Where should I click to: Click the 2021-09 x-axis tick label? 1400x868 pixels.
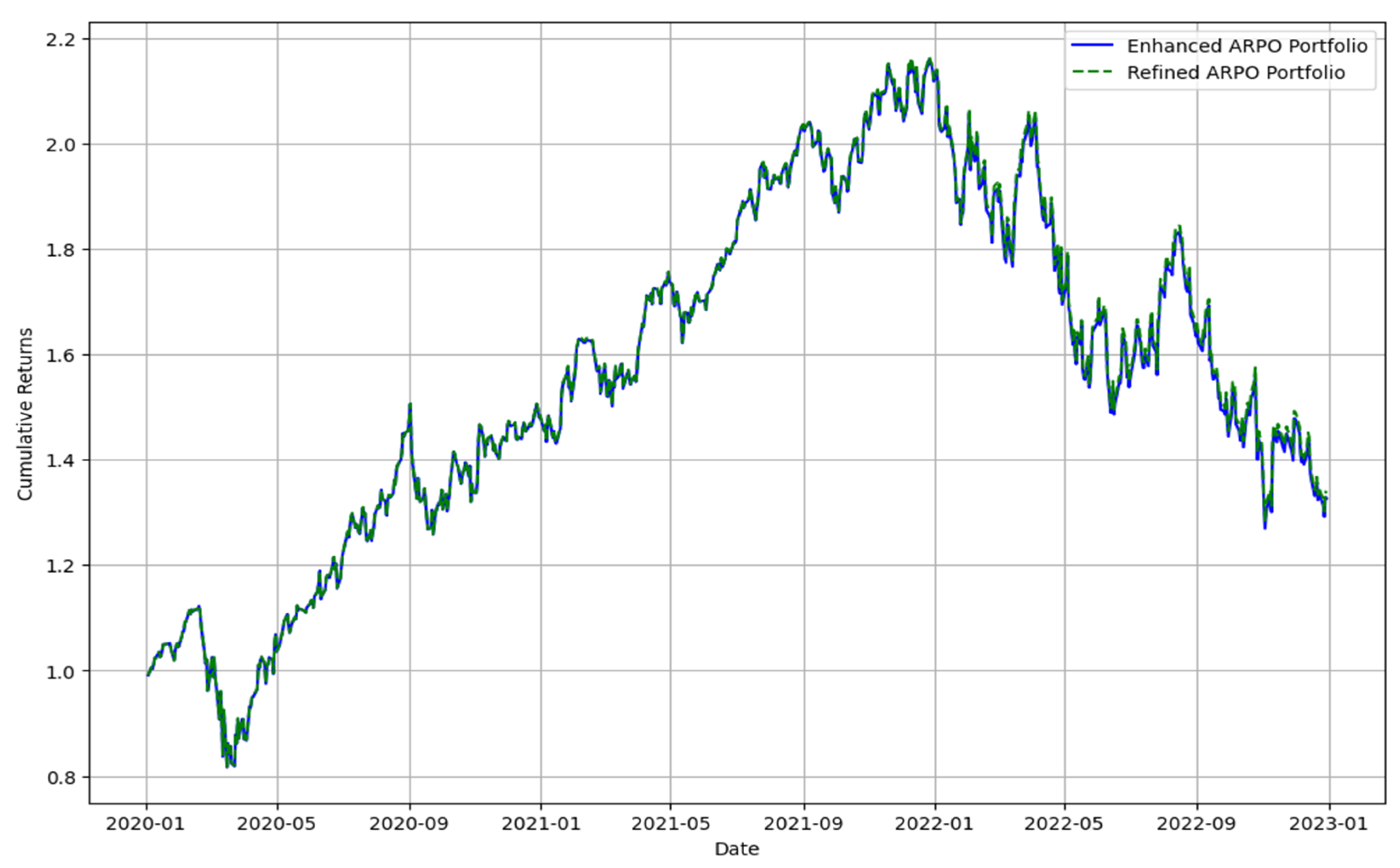[x=803, y=824]
